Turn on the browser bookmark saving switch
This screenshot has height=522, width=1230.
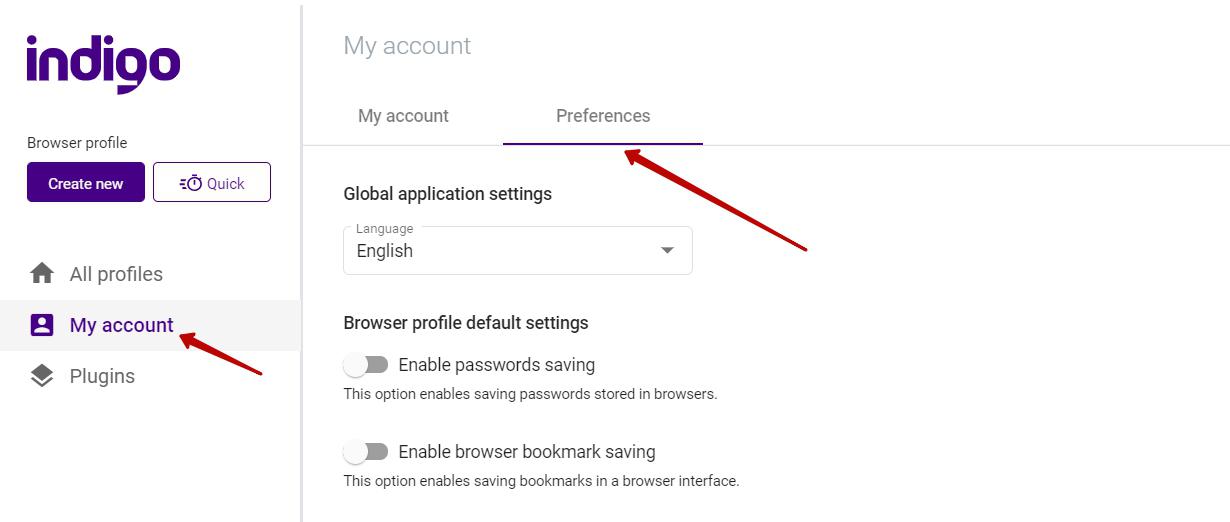pyautogui.click(x=366, y=452)
